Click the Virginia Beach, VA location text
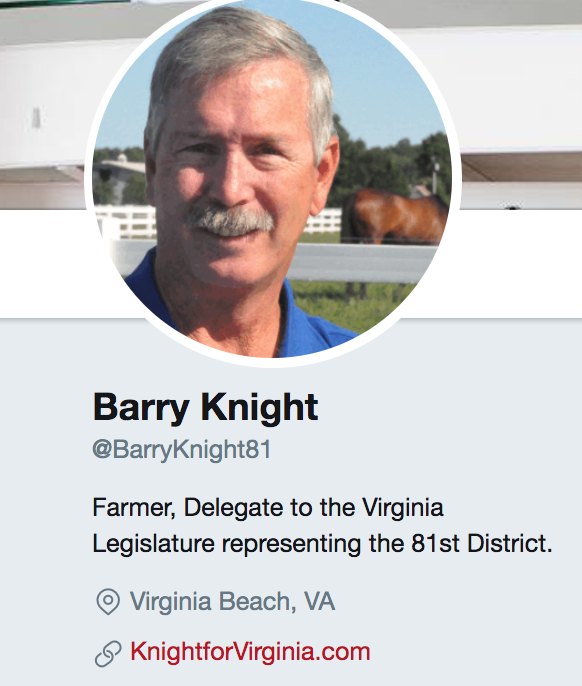The width and height of the screenshot is (582, 686). click(x=232, y=601)
